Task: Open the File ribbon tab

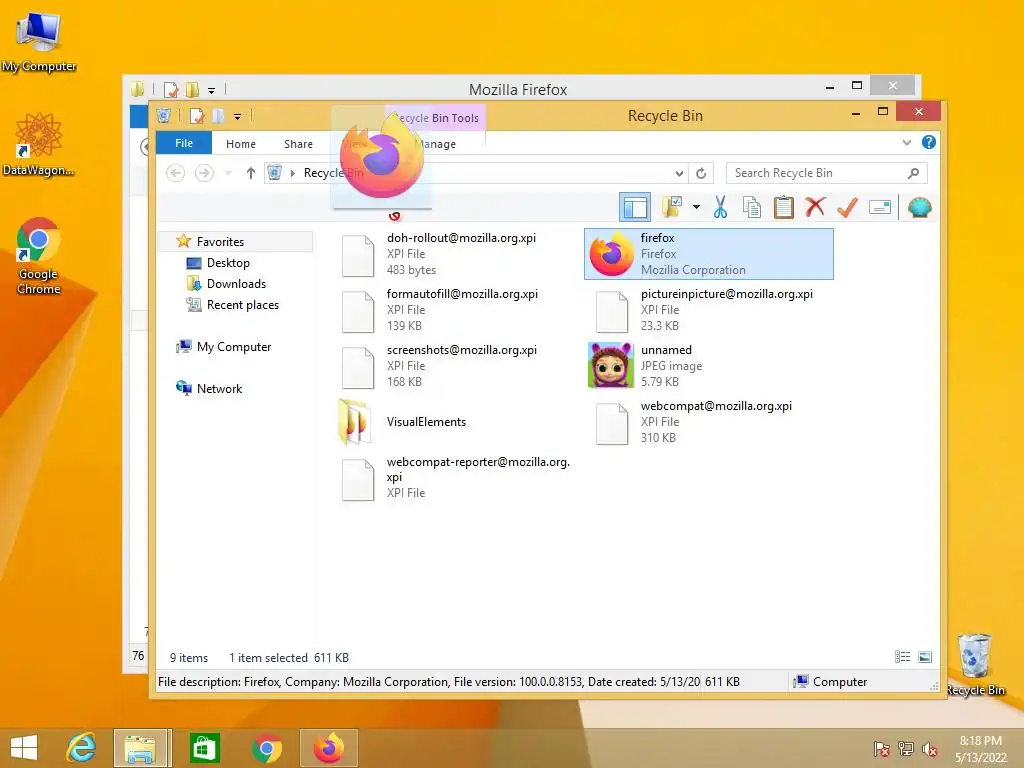Action: 184,143
